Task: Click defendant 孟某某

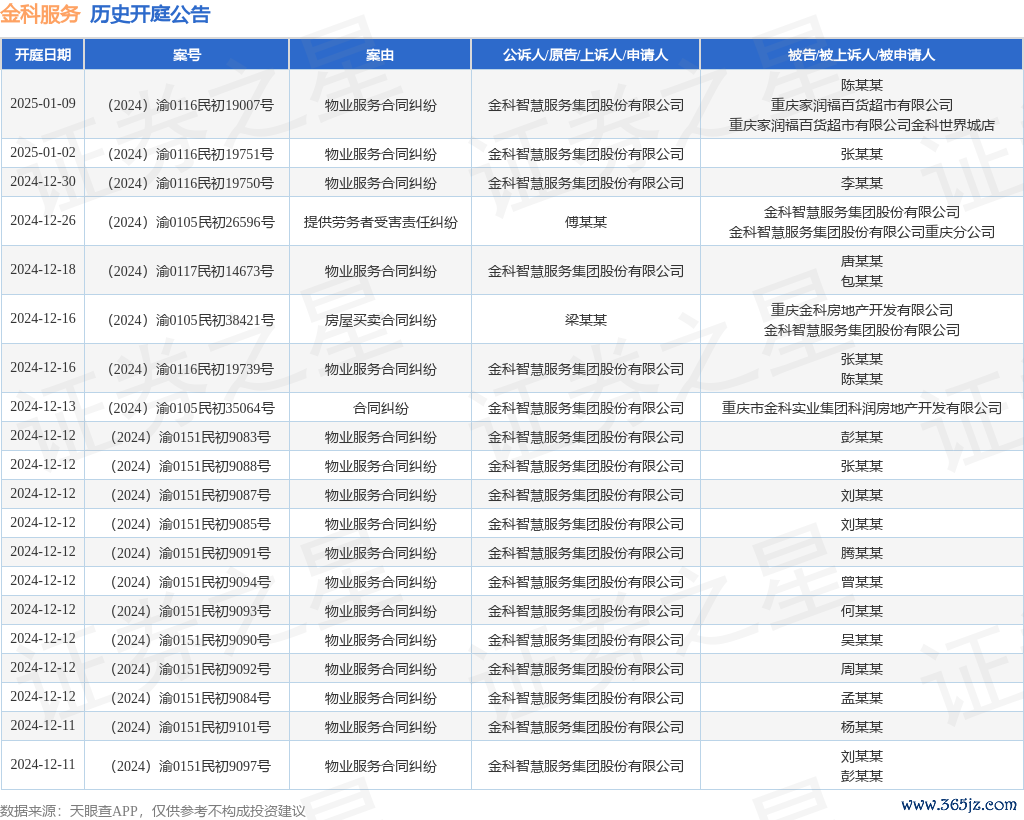Action: [861, 699]
